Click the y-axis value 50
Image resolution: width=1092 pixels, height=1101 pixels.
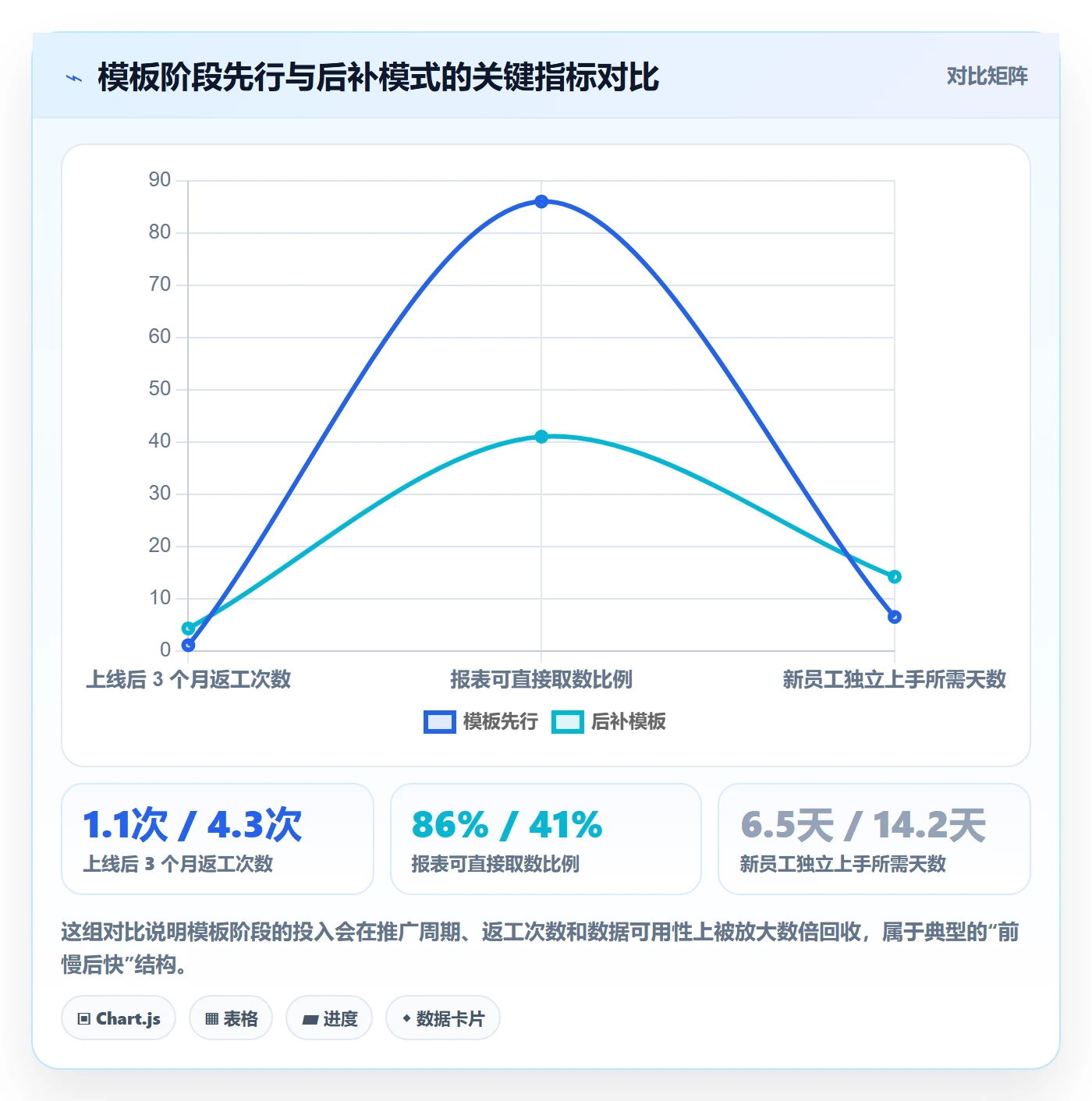coord(160,389)
